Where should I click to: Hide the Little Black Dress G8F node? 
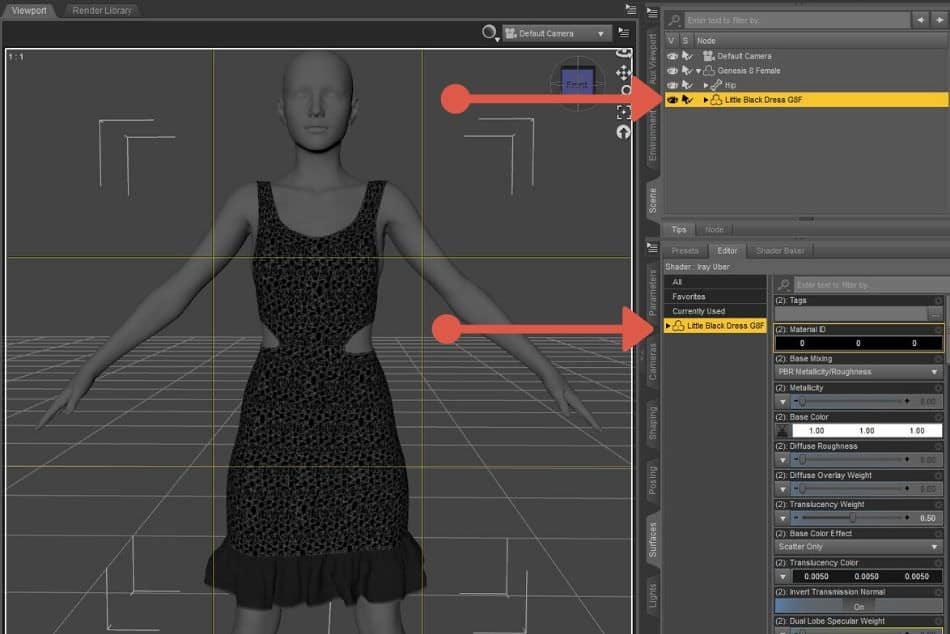(672, 99)
